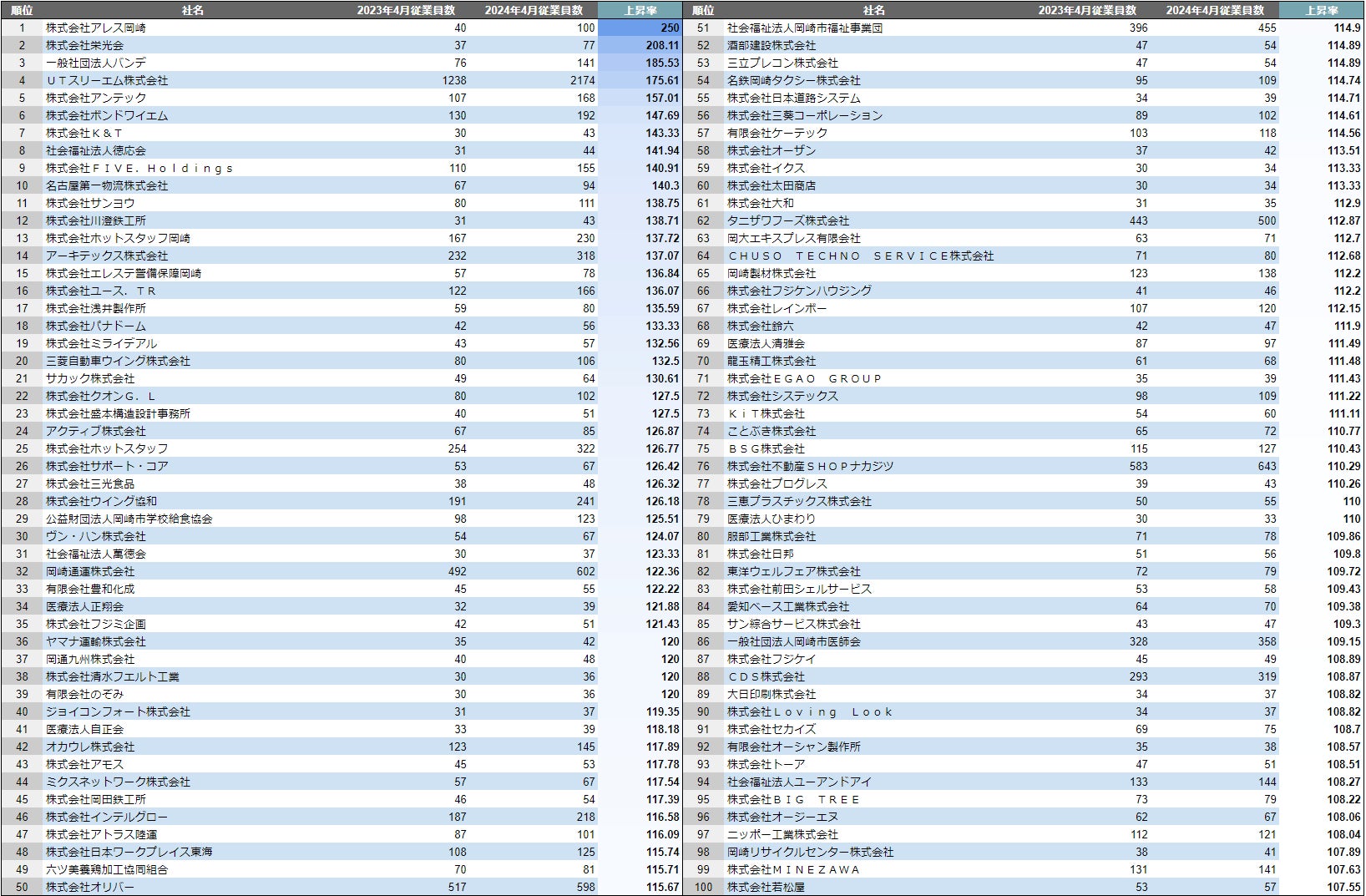Select 株式会社アトラス陸運 in the table

[101, 834]
